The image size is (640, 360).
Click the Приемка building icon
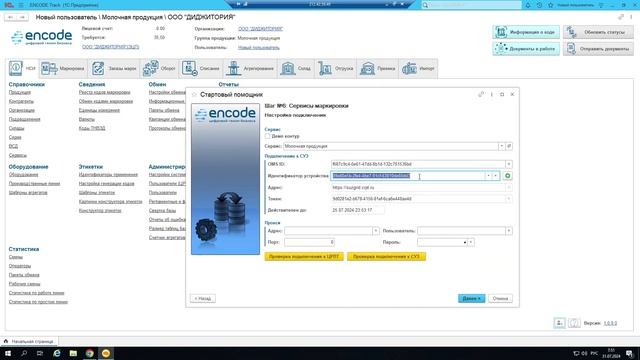(367, 69)
